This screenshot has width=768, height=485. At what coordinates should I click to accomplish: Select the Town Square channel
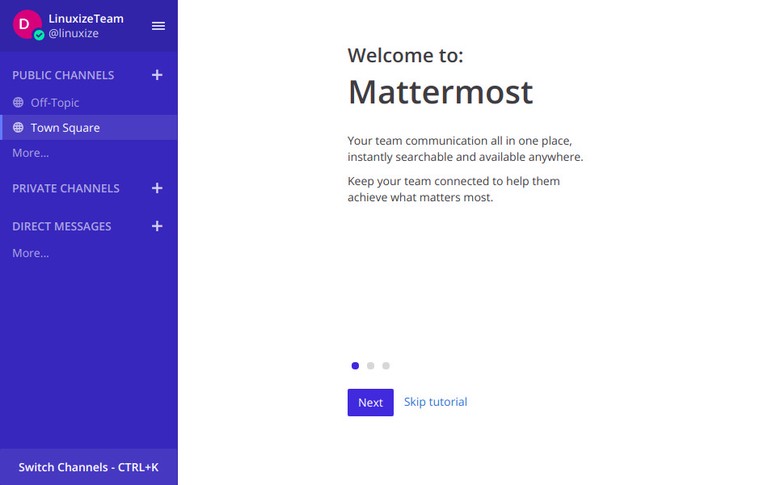[x=89, y=127]
